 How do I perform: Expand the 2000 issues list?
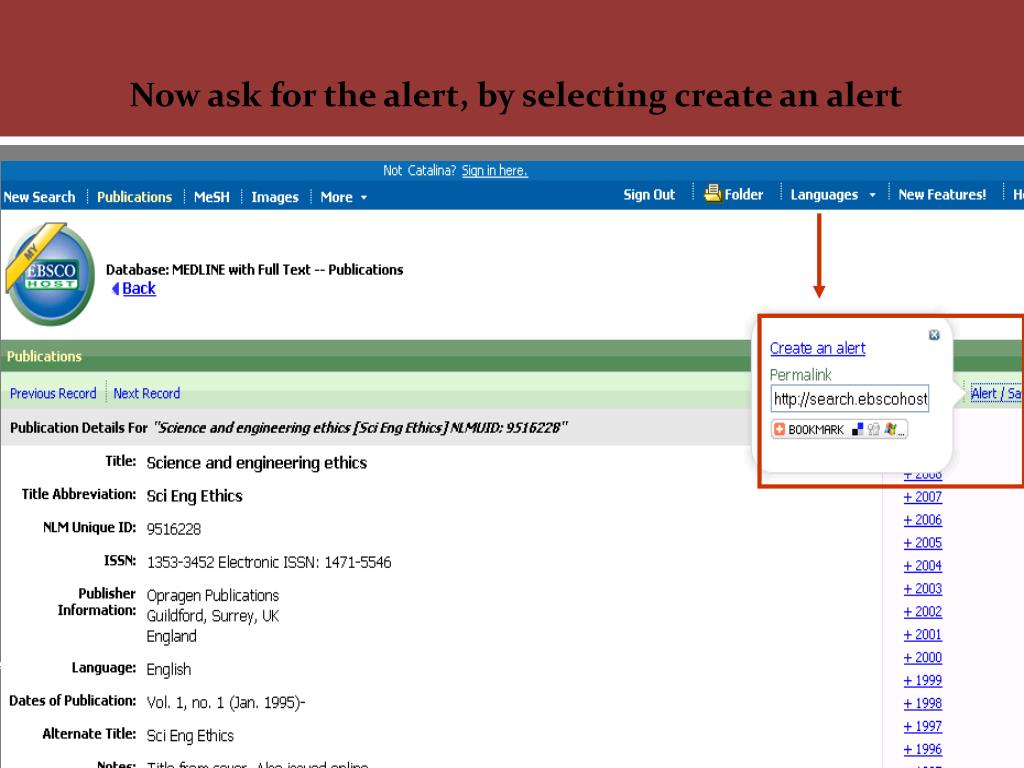922,658
